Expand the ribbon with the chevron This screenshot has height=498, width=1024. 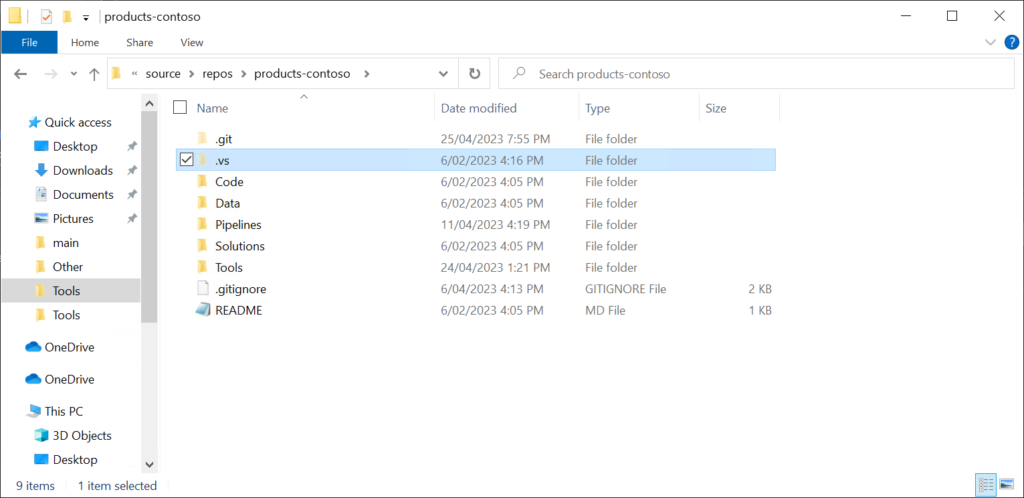pos(991,42)
